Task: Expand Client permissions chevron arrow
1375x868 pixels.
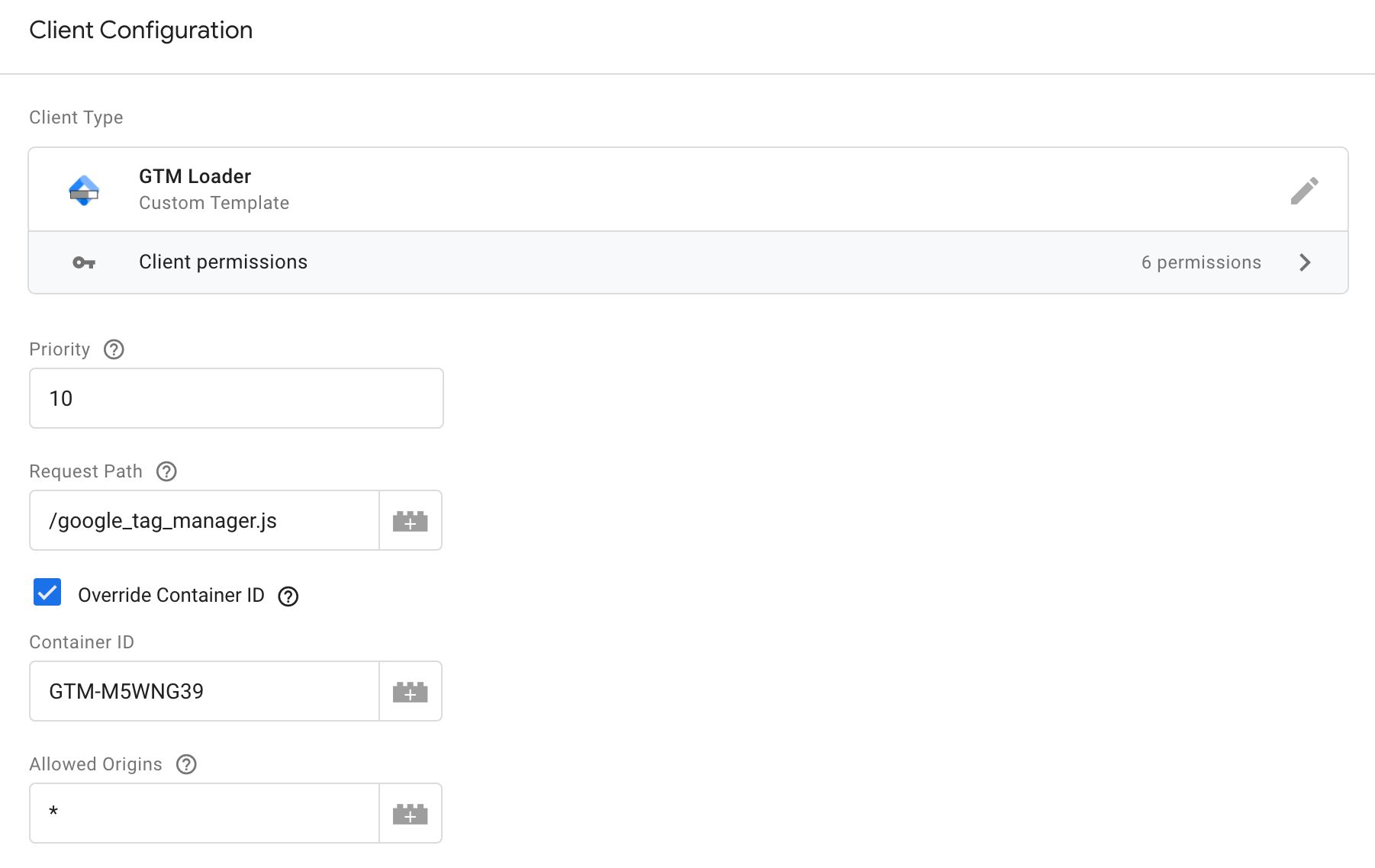Action: [x=1305, y=262]
